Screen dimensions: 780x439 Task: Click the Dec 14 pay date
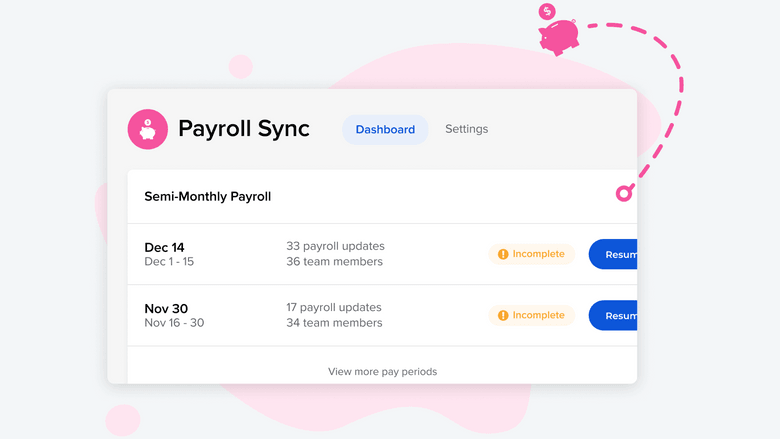click(x=164, y=247)
